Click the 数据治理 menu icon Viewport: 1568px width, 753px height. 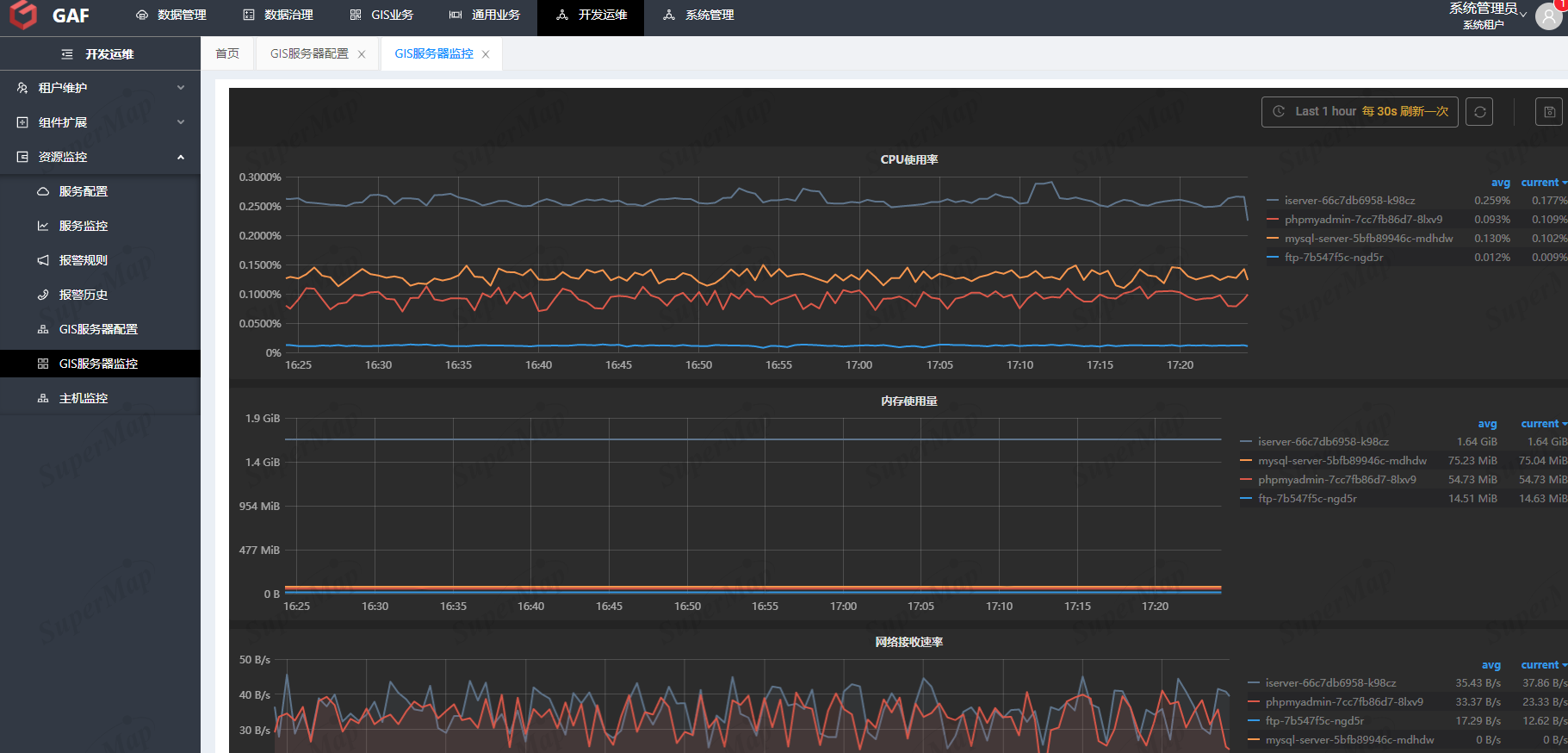click(249, 15)
